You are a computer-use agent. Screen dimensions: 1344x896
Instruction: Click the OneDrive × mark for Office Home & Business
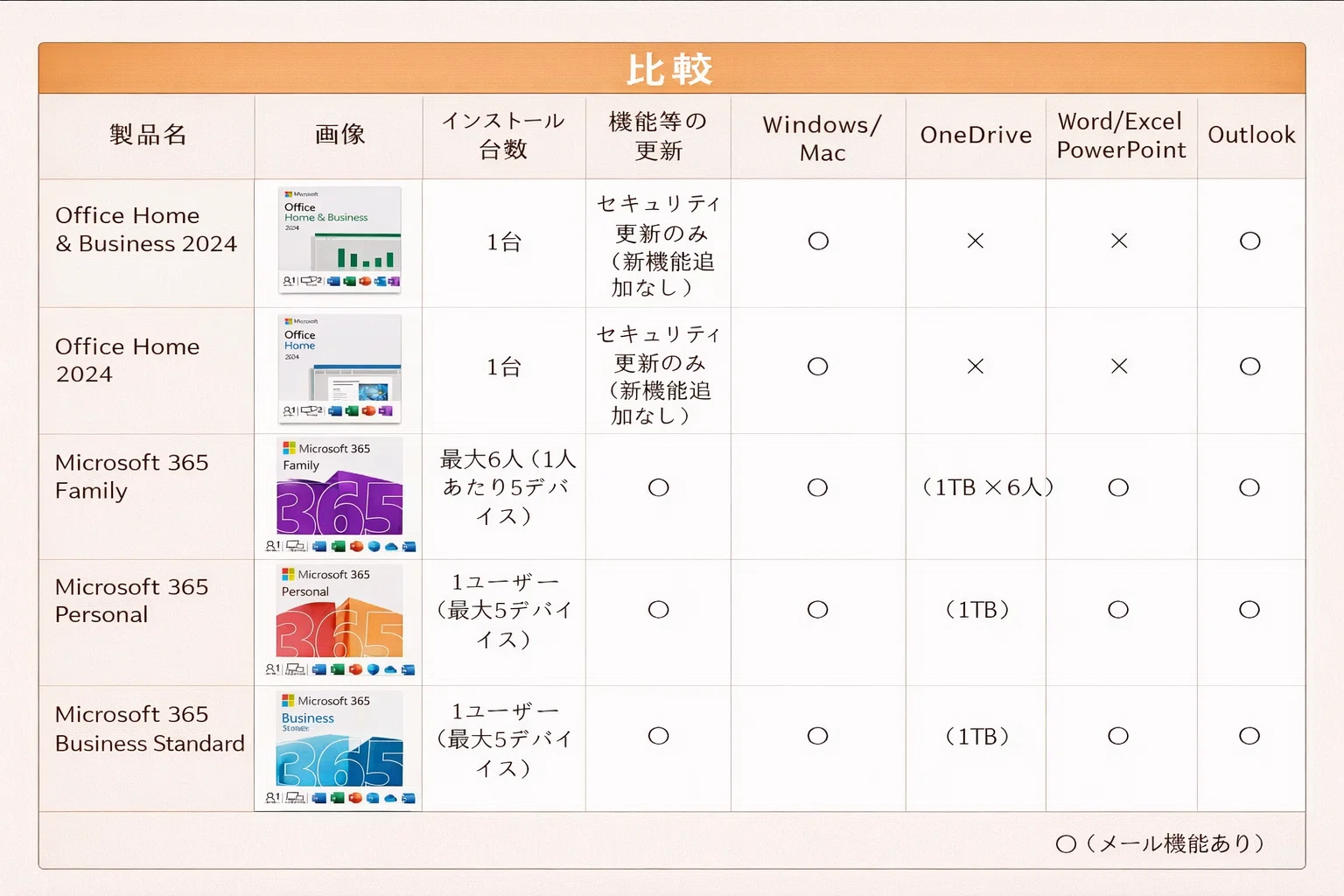[976, 241]
